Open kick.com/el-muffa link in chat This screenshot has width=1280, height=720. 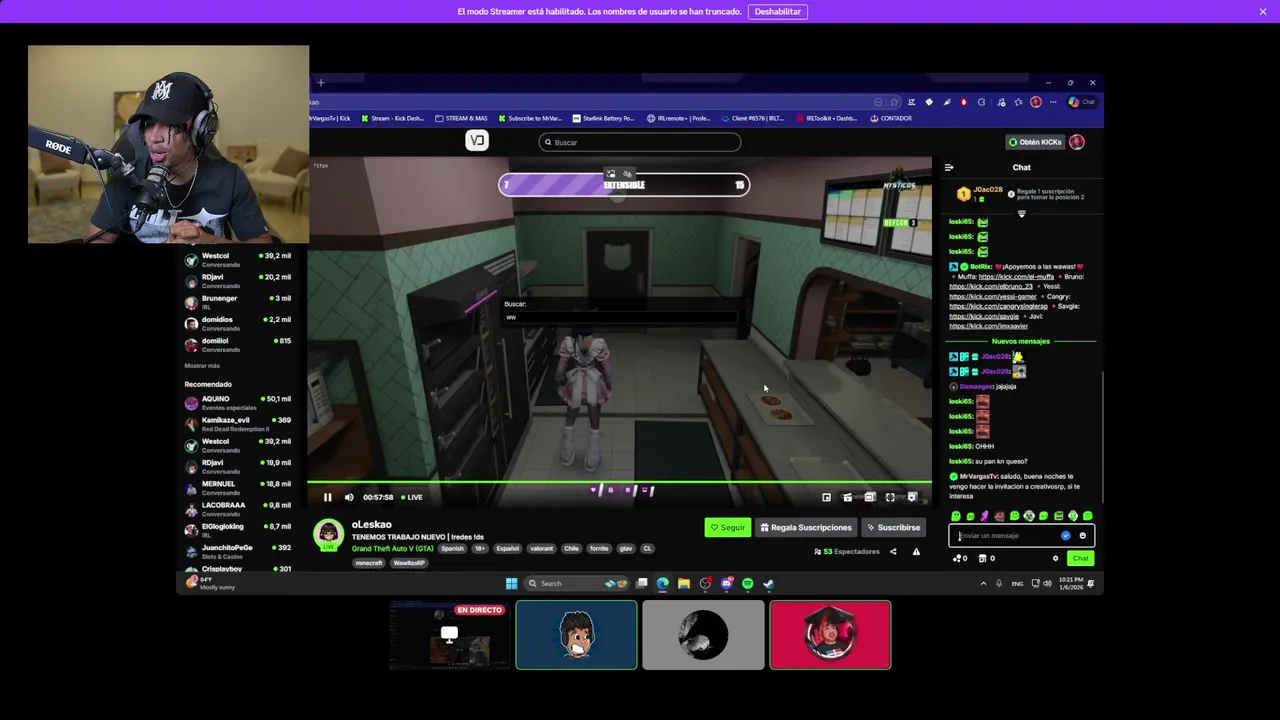[x=1016, y=276]
